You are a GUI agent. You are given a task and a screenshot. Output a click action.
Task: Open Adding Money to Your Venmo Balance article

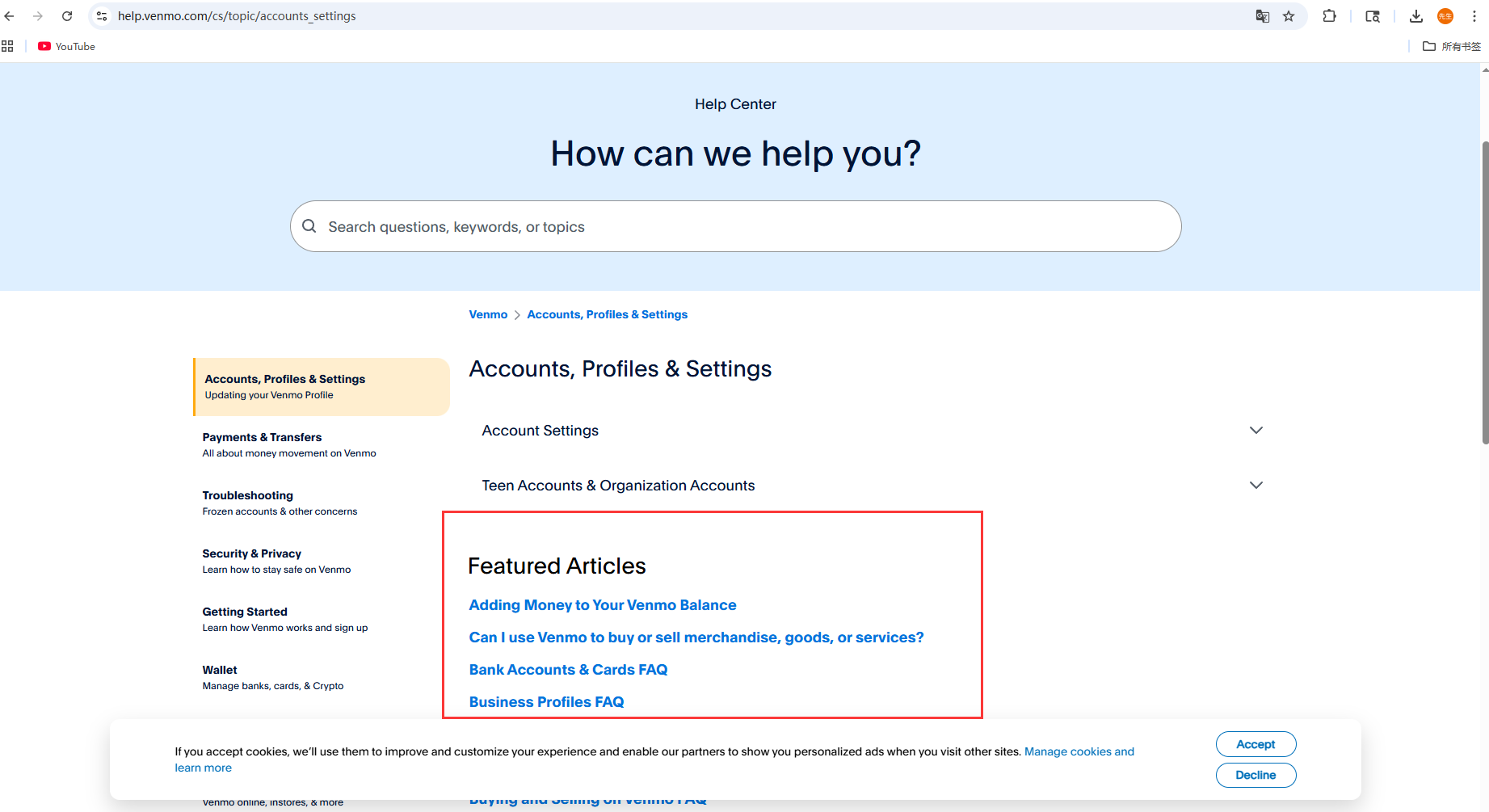602,605
